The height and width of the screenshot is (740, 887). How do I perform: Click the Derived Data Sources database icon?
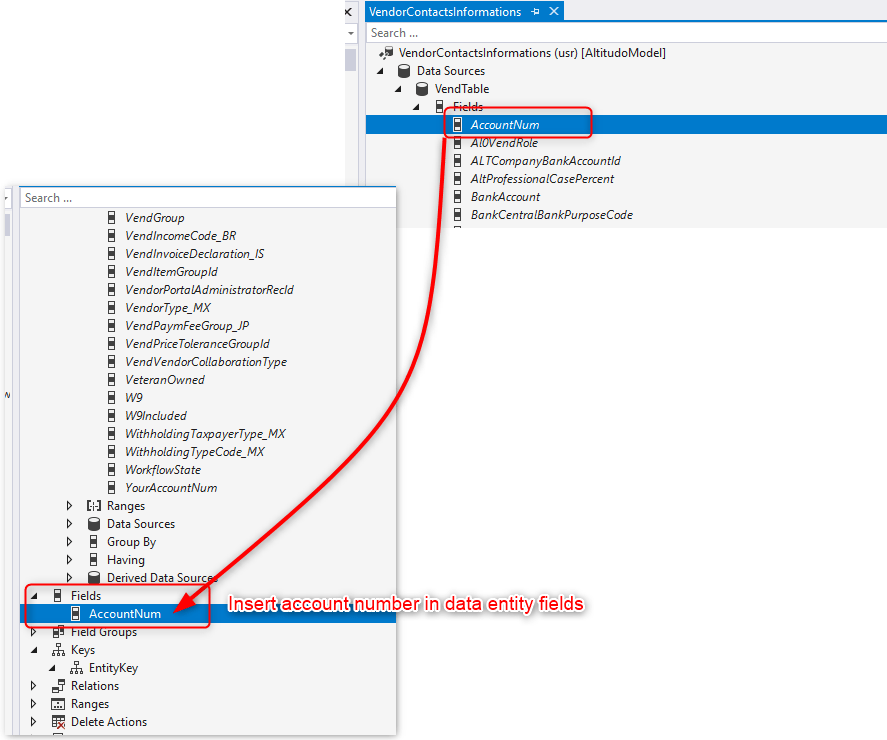pyautogui.click(x=94, y=578)
